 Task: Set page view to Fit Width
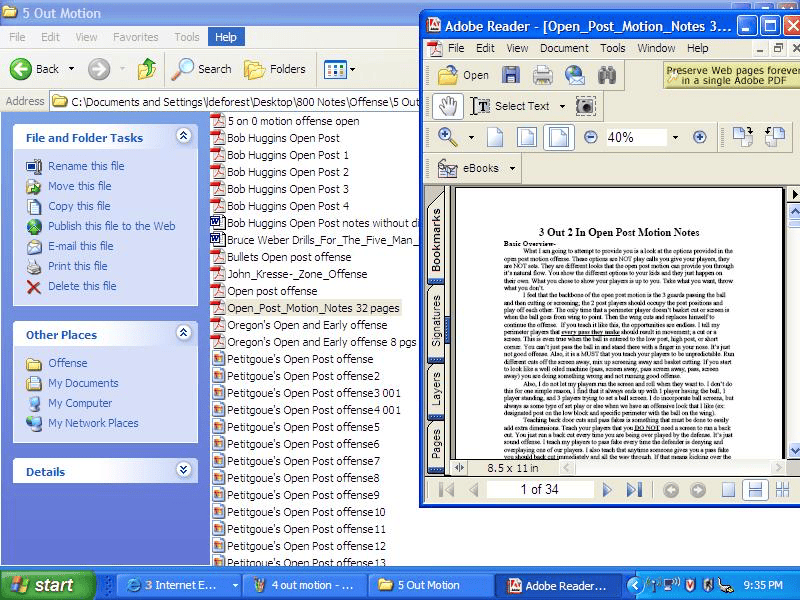[559, 137]
